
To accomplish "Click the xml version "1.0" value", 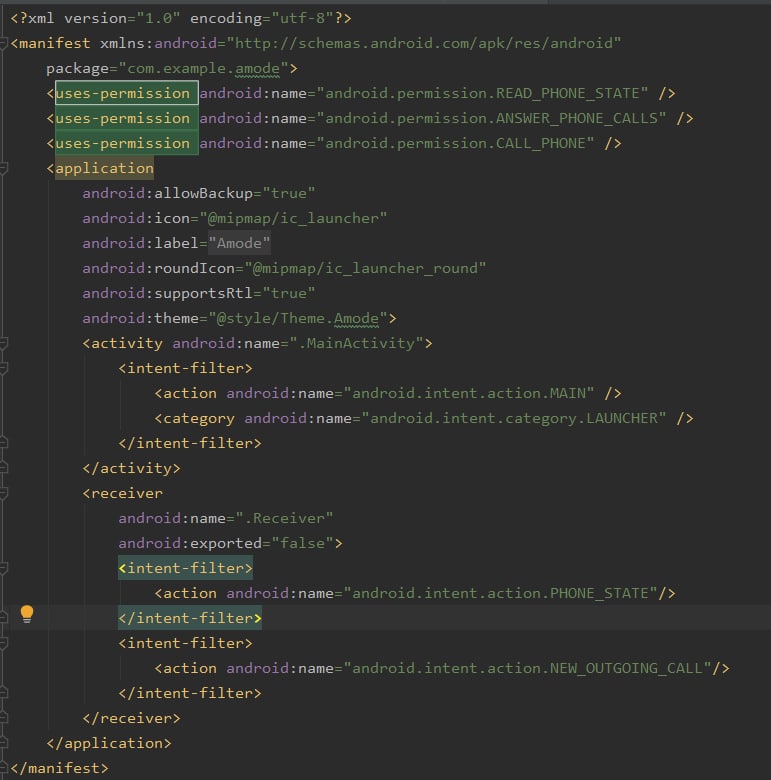I will point(158,18).
